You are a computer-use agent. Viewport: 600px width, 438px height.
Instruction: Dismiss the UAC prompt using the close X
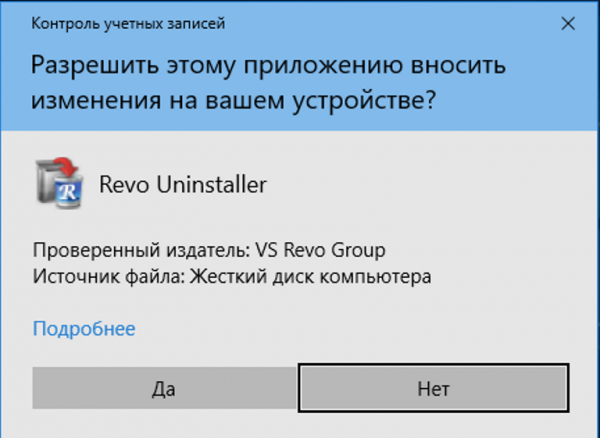568,24
